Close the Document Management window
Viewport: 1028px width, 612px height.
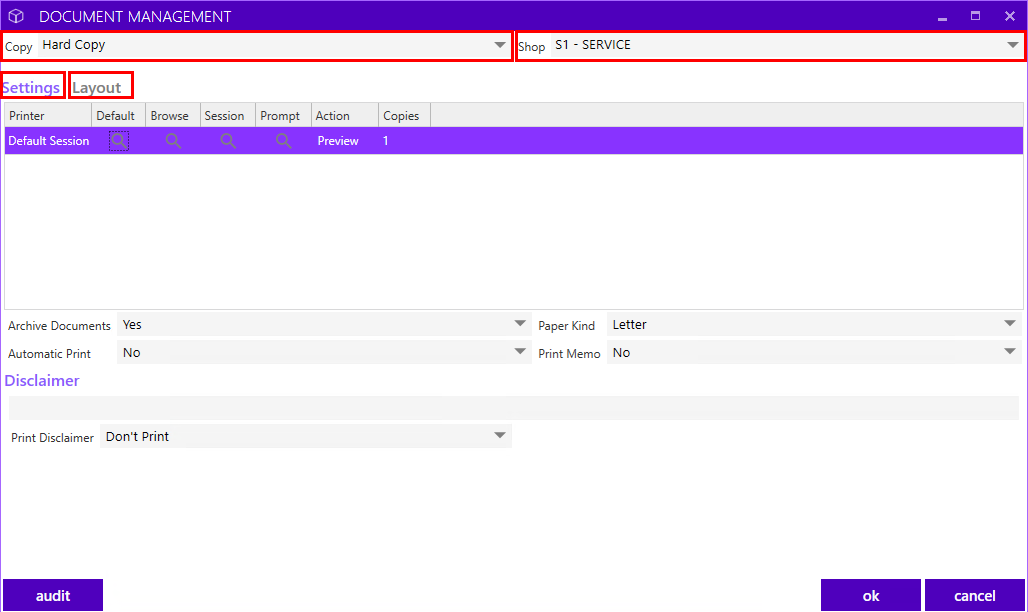coord(1010,16)
